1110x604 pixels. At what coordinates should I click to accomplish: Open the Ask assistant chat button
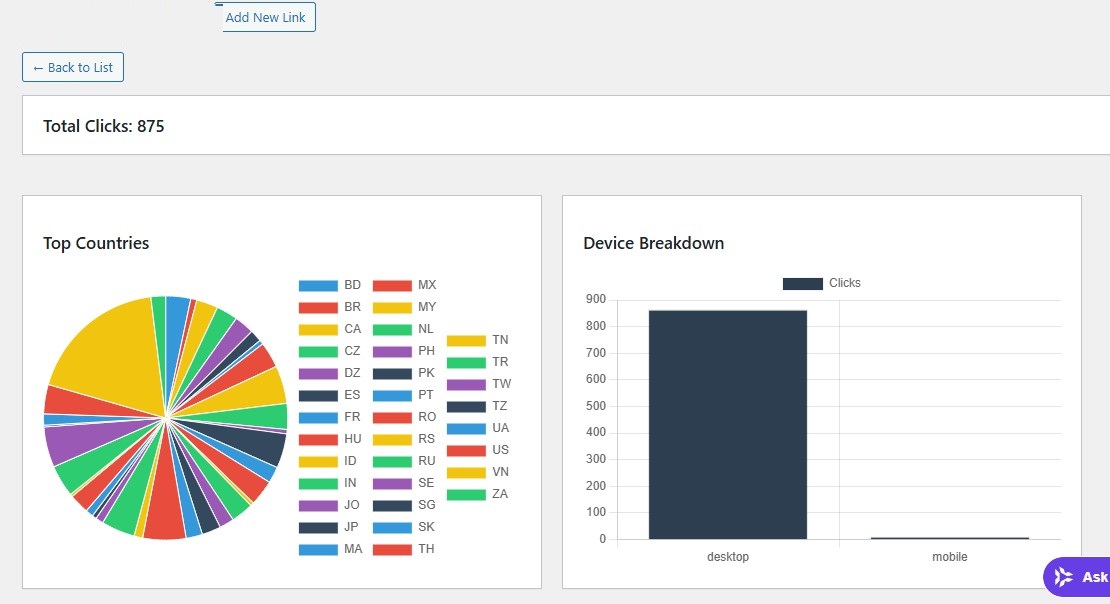(x=1077, y=576)
